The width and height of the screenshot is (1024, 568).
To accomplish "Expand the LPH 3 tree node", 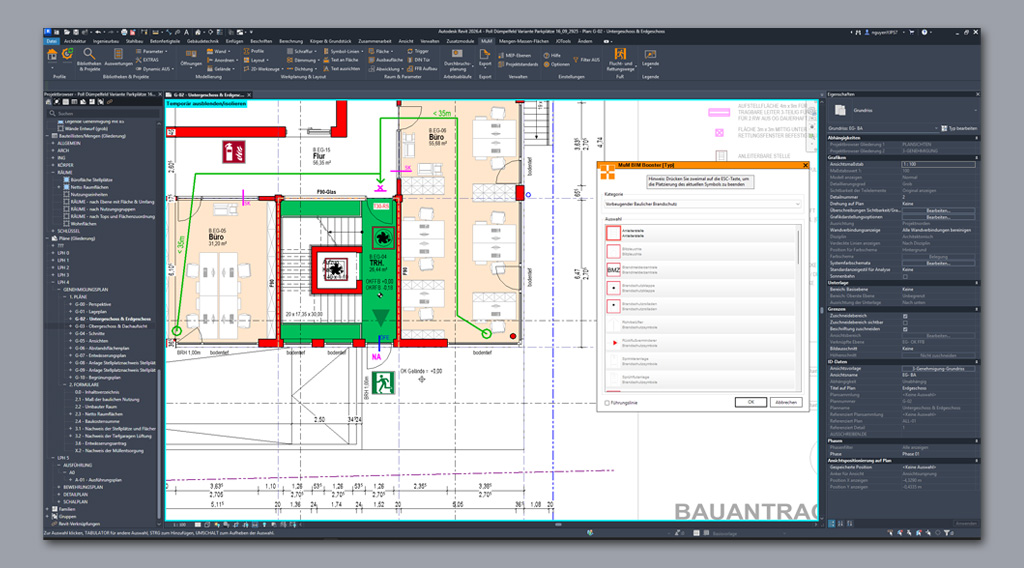I will click(x=54, y=275).
